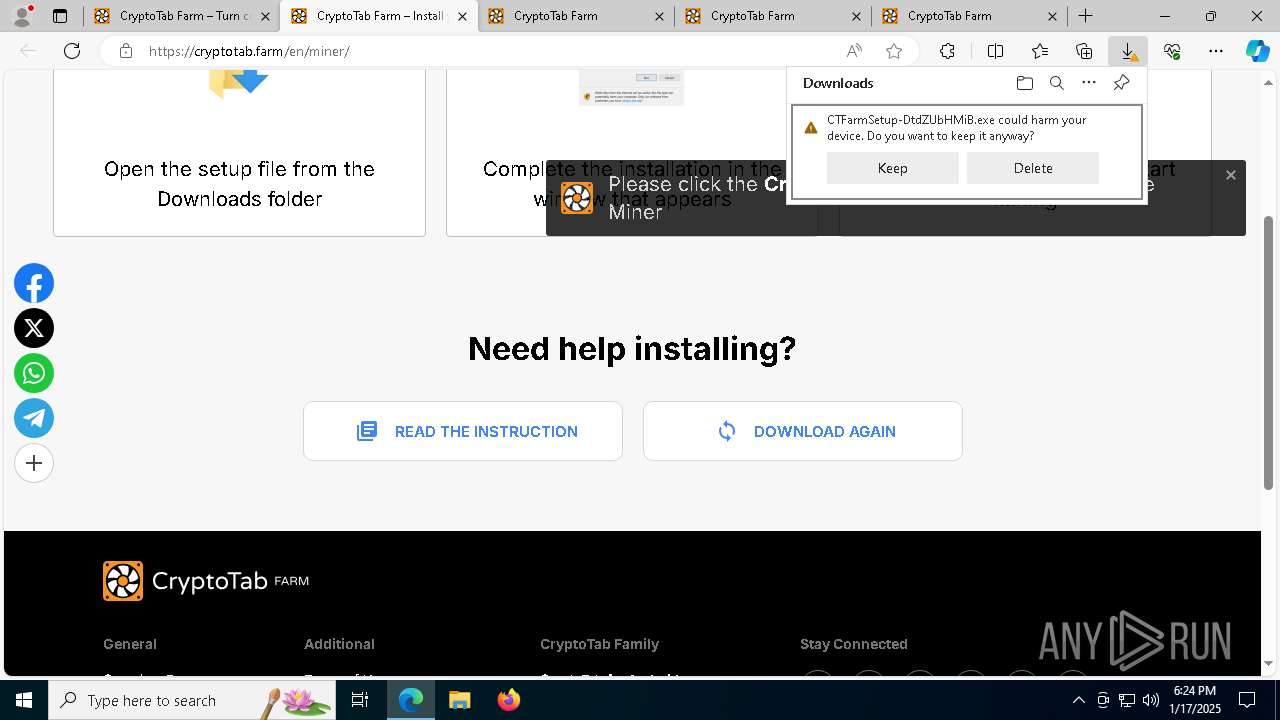Click the address bar URL
Viewport: 1280px width, 720px height.
pos(249,51)
